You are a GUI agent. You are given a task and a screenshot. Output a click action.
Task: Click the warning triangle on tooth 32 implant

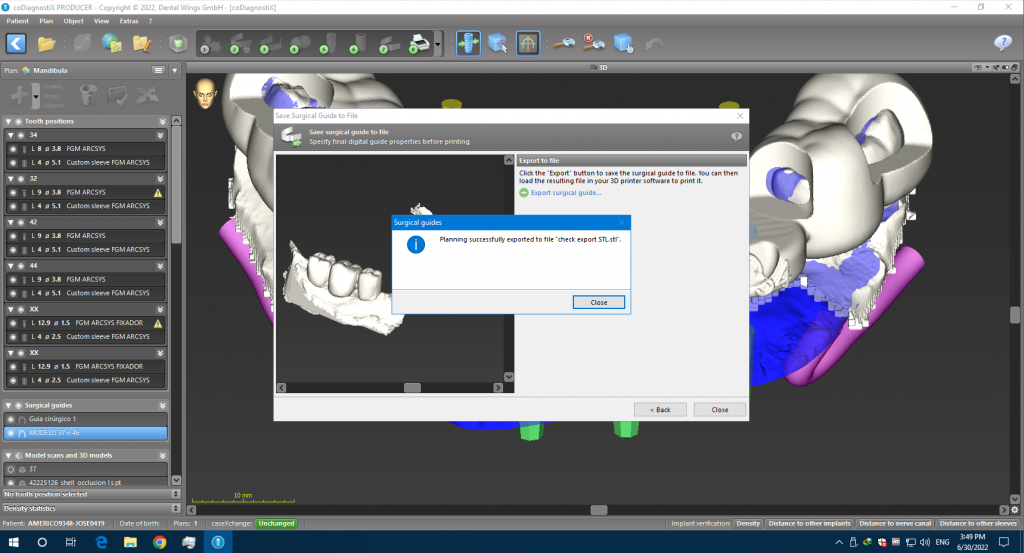pos(157,192)
